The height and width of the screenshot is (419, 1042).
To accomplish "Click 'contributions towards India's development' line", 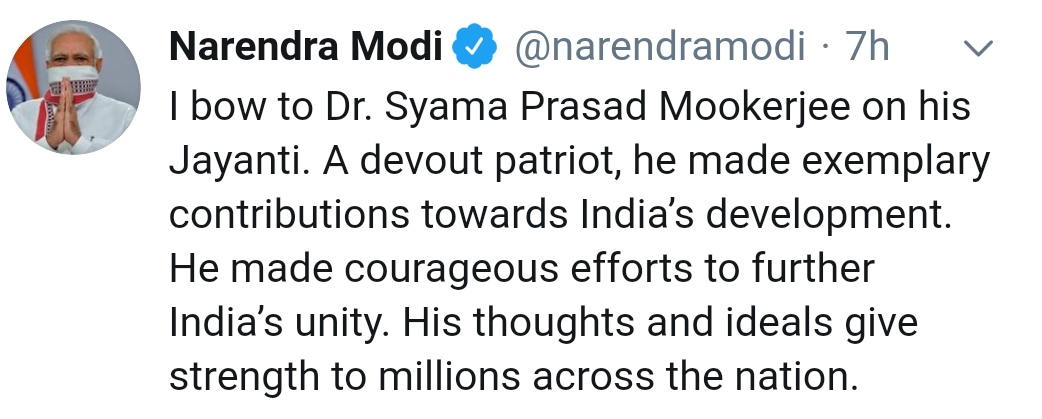I will [560, 216].
